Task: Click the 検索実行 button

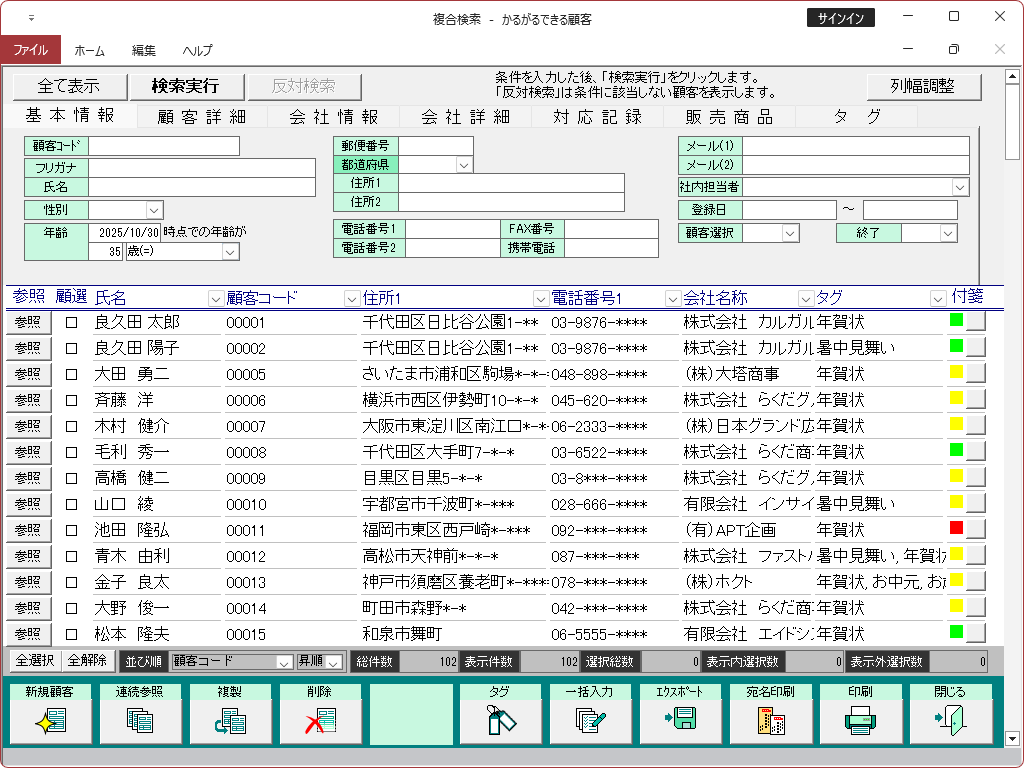Action: coord(185,86)
